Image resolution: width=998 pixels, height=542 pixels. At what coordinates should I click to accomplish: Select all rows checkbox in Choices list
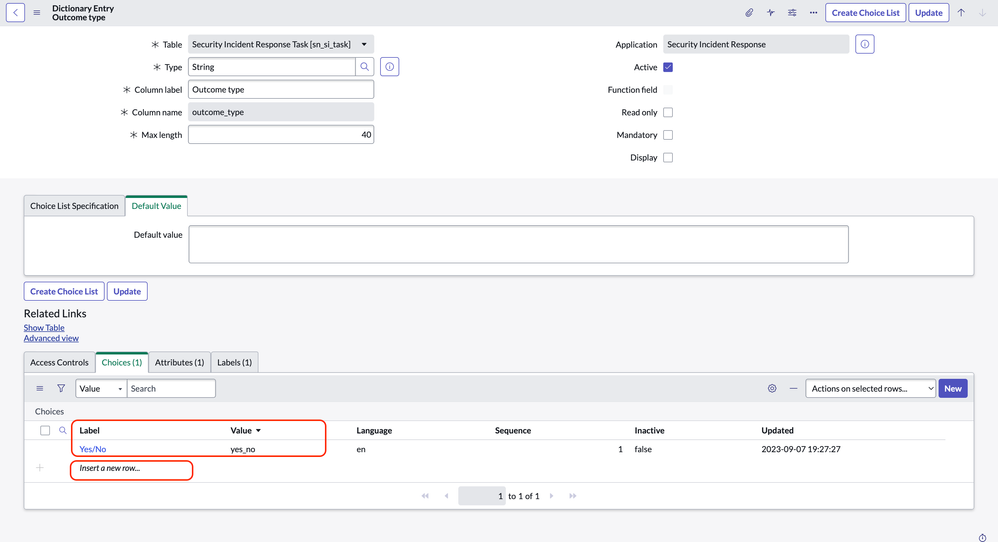pyautogui.click(x=45, y=431)
